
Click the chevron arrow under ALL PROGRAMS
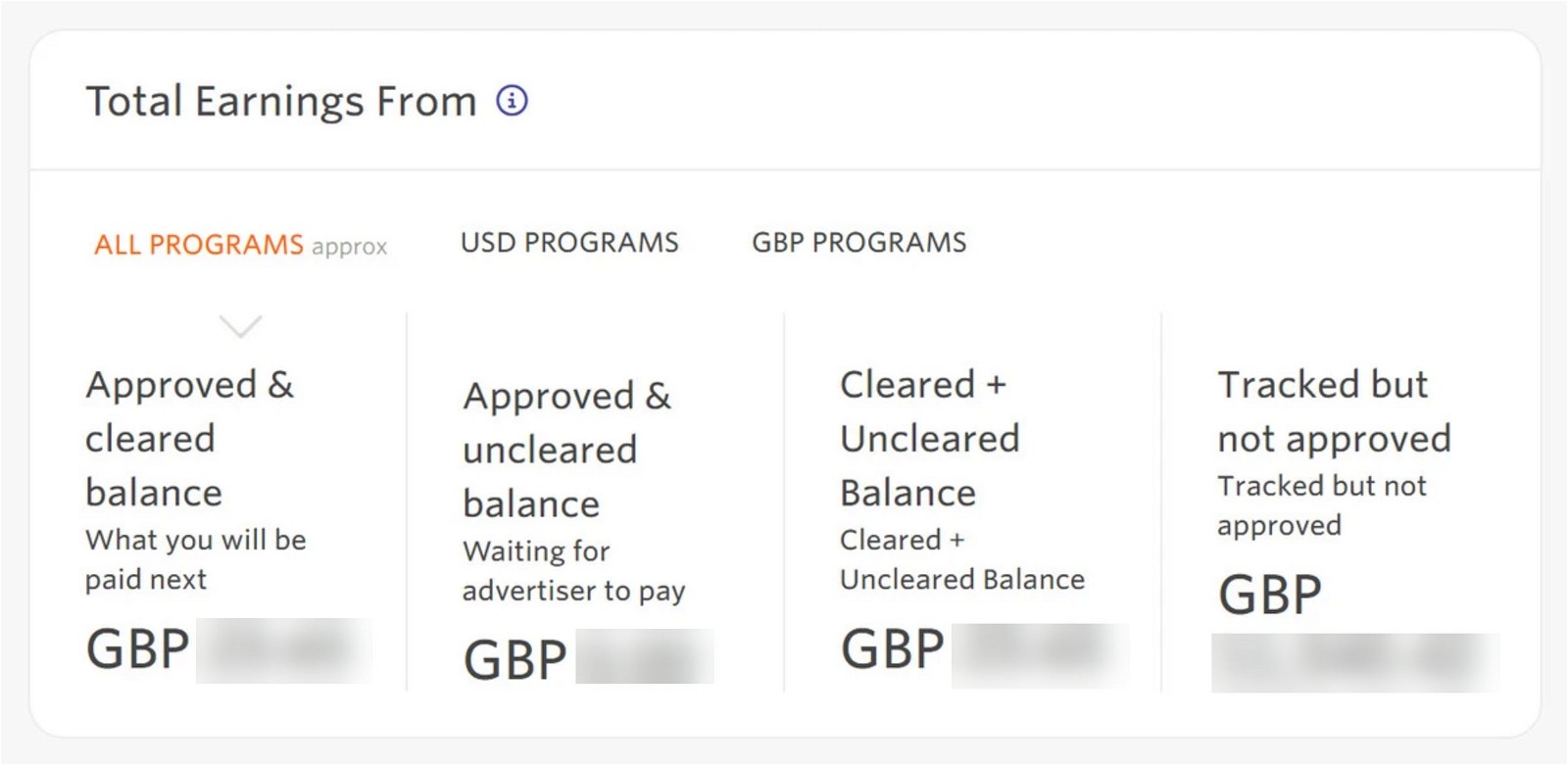240,325
